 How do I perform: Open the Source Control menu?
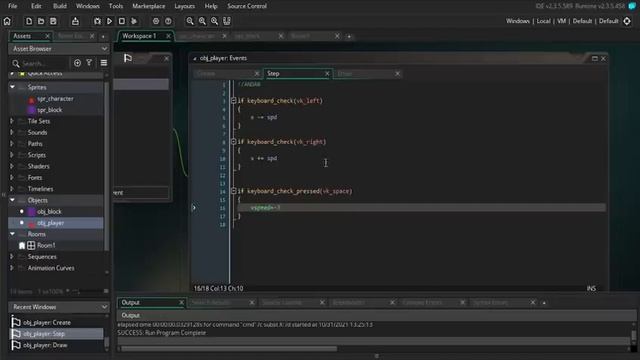pyautogui.click(x=247, y=6)
